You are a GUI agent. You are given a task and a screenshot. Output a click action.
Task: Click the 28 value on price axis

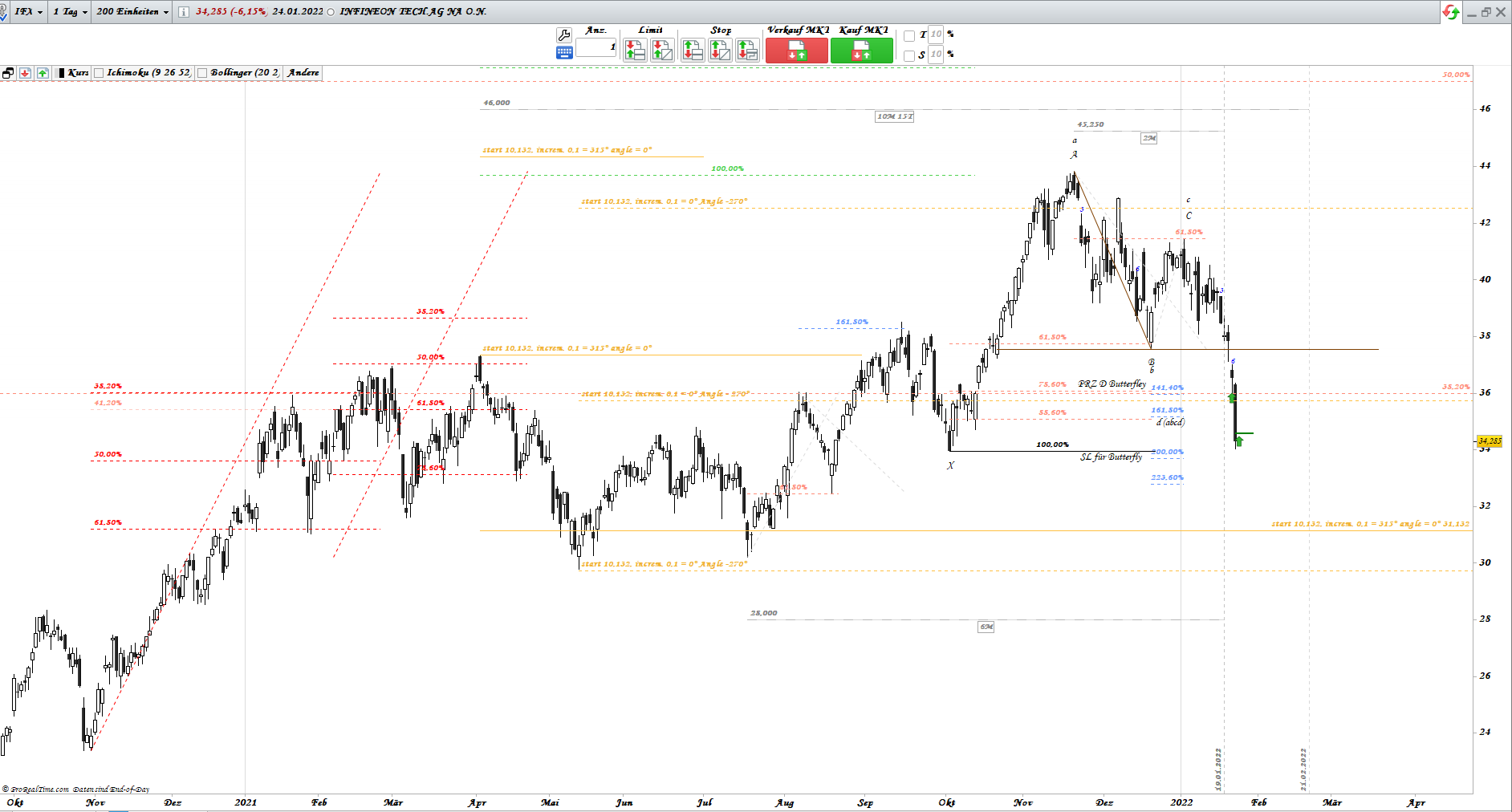click(x=1486, y=619)
